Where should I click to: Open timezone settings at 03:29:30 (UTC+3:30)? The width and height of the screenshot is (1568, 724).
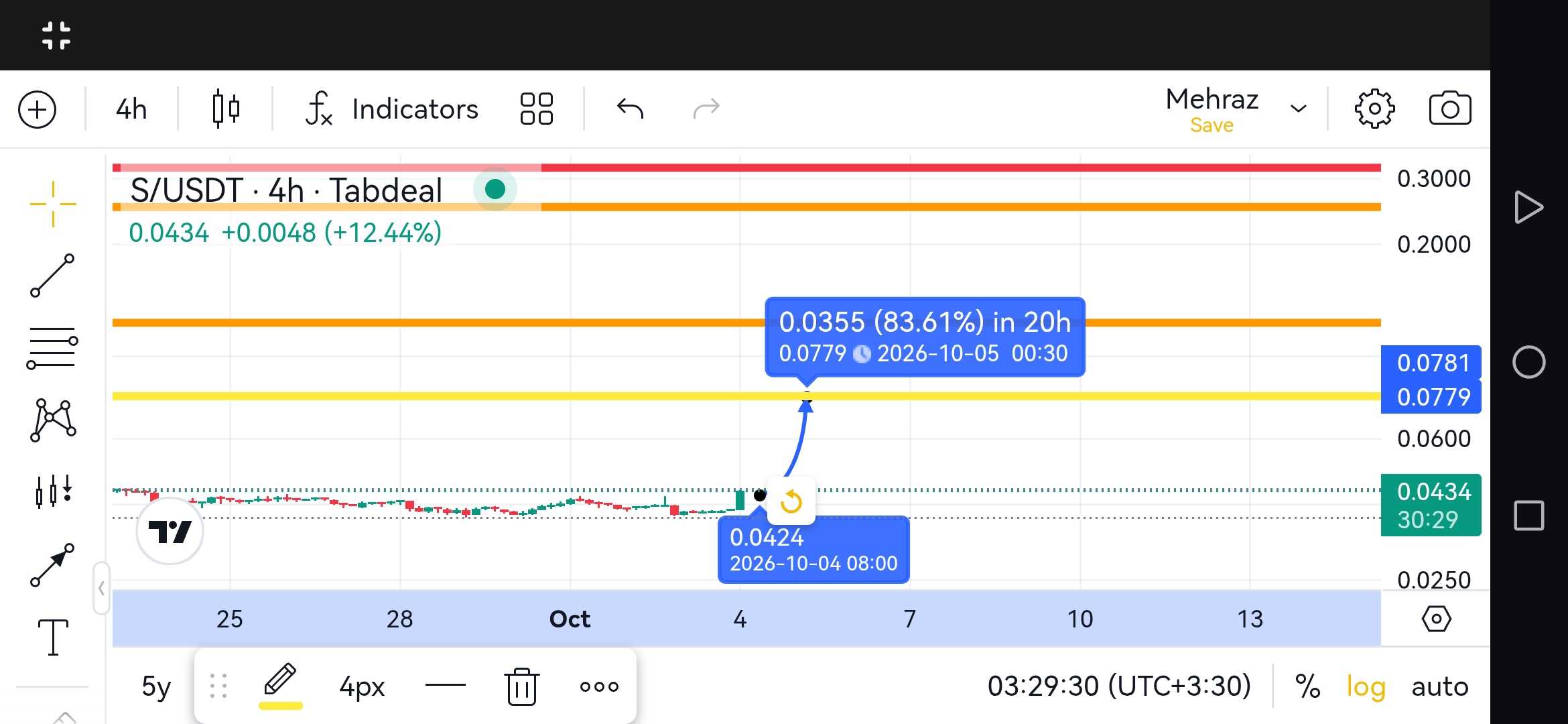tap(1119, 686)
